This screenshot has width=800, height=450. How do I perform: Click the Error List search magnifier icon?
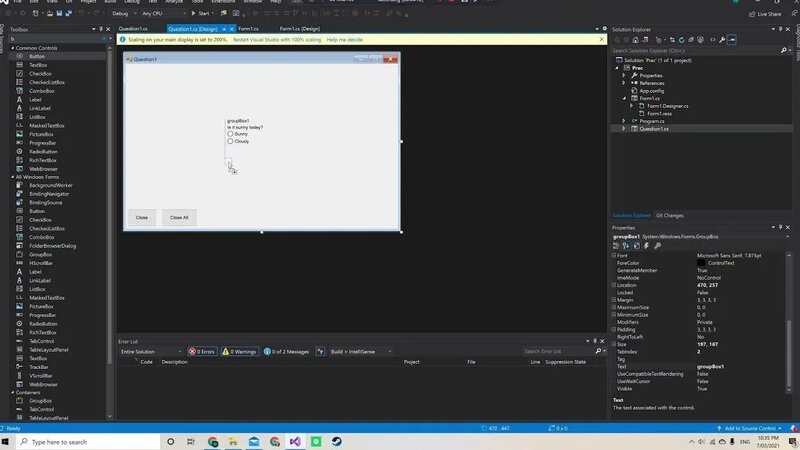coord(598,351)
